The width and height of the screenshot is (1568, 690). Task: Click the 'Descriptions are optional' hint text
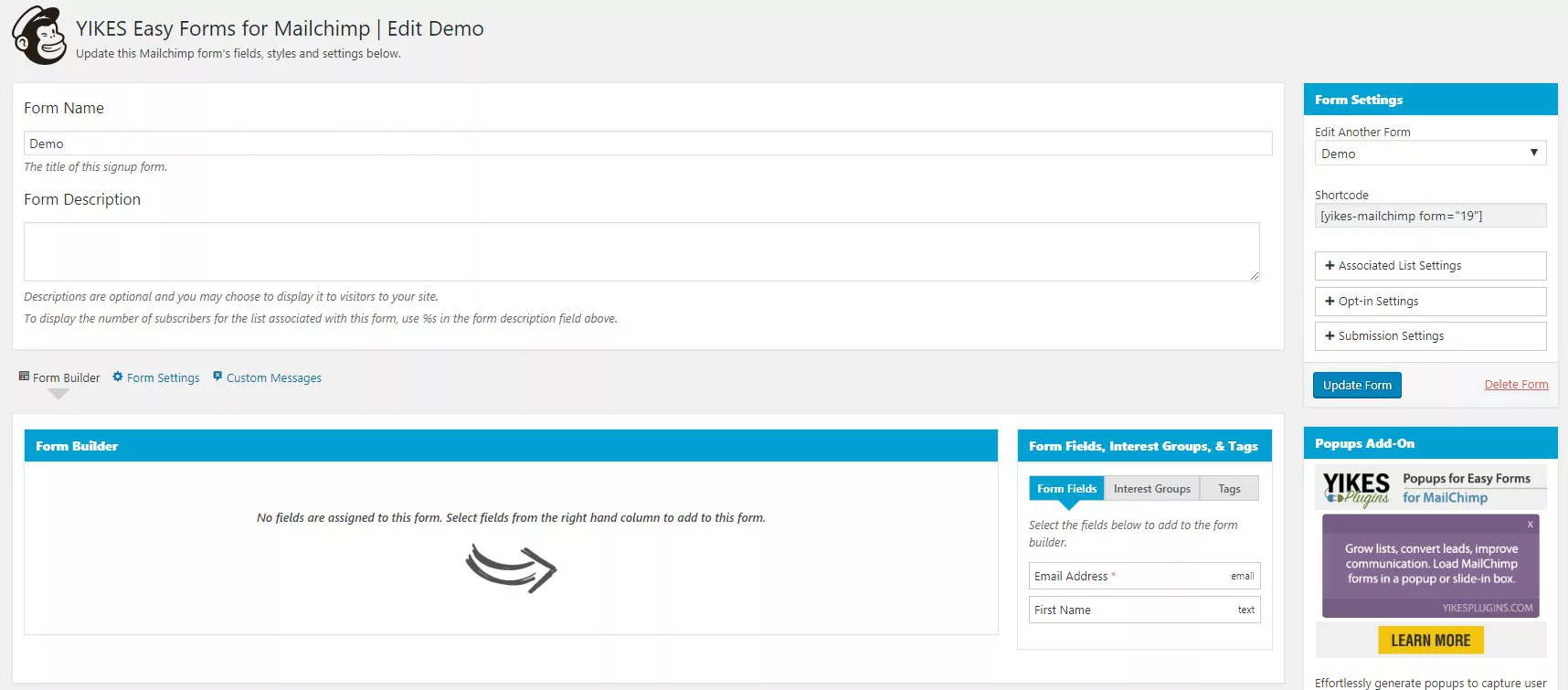tap(231, 296)
